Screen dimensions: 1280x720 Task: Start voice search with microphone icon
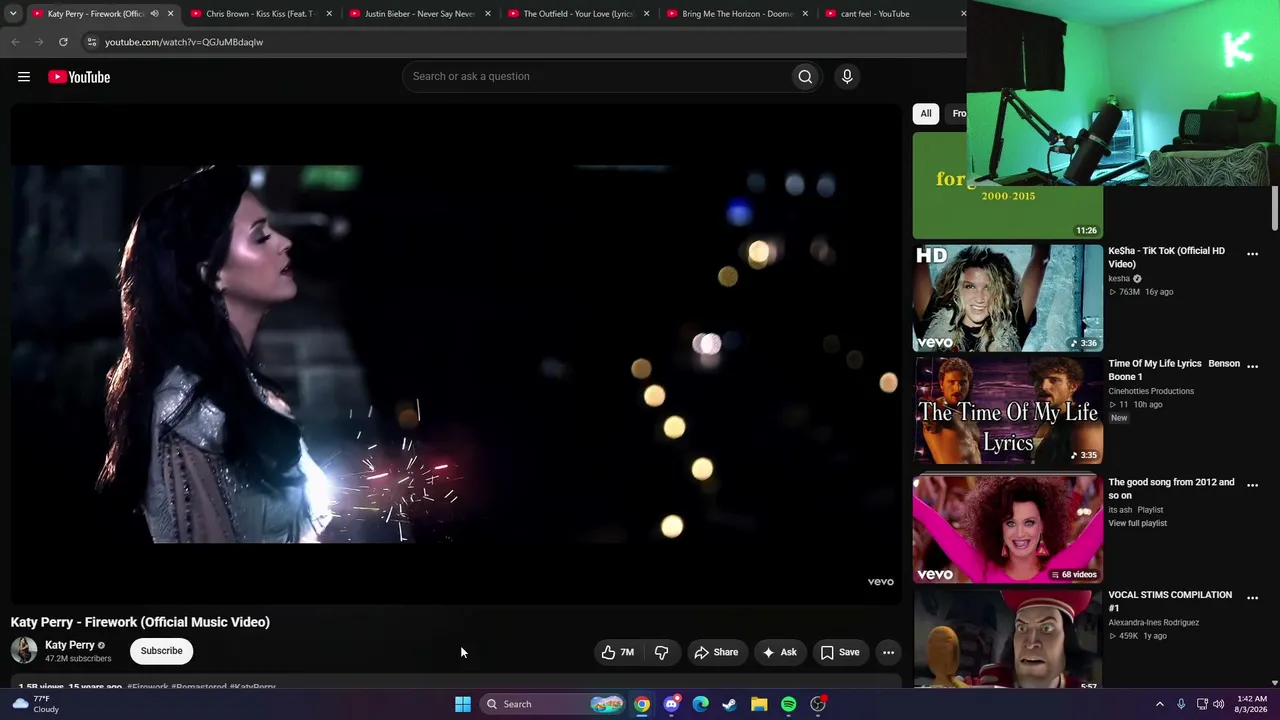point(847,77)
